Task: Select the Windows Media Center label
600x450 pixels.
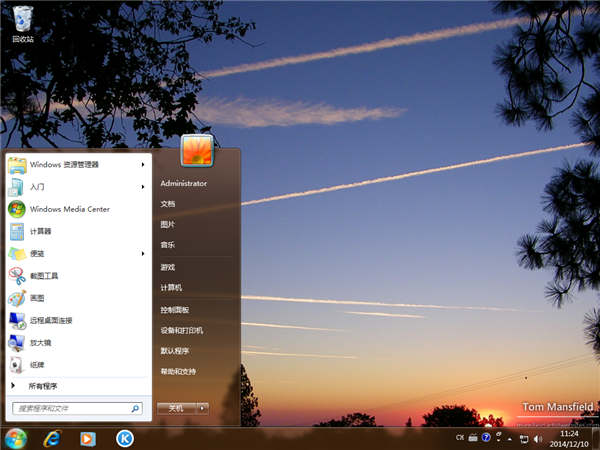Action: click(x=70, y=209)
